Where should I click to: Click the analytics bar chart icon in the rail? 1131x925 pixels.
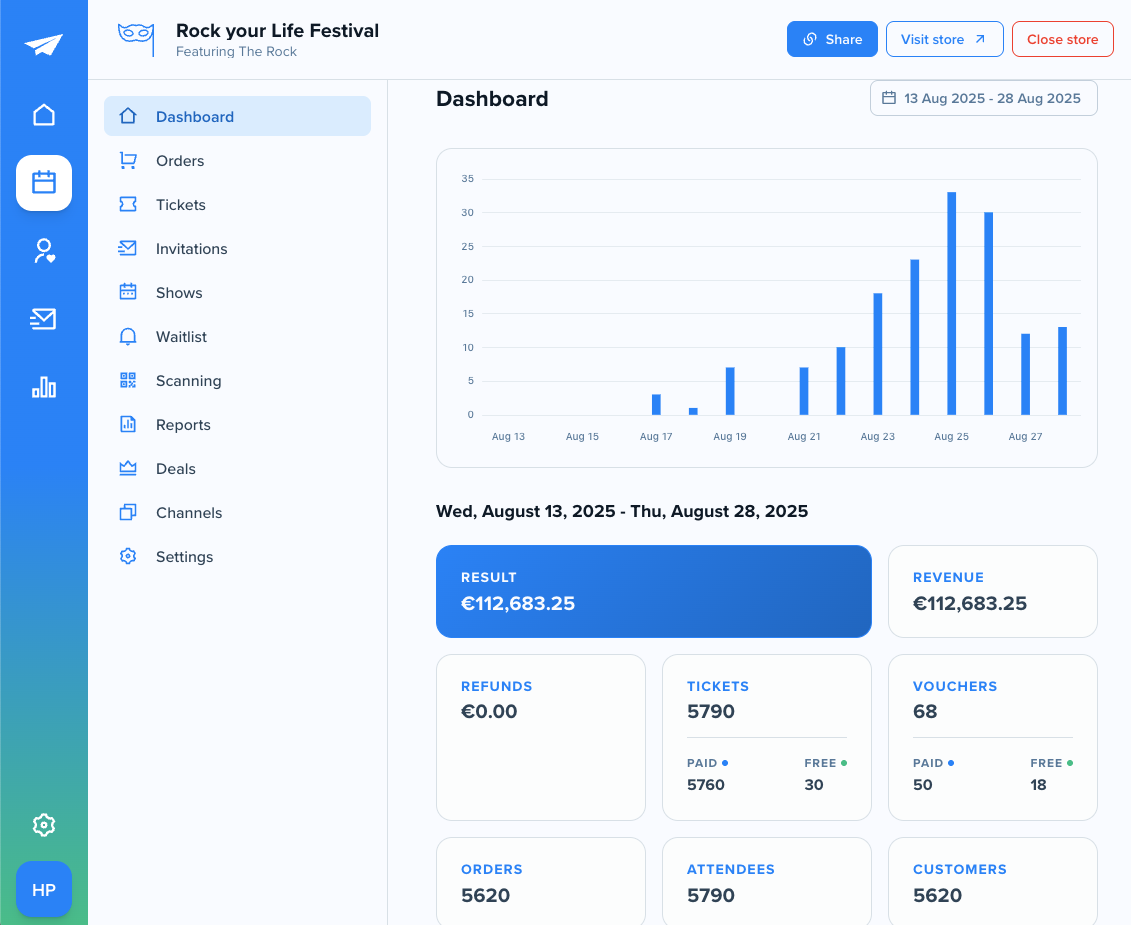[44, 387]
